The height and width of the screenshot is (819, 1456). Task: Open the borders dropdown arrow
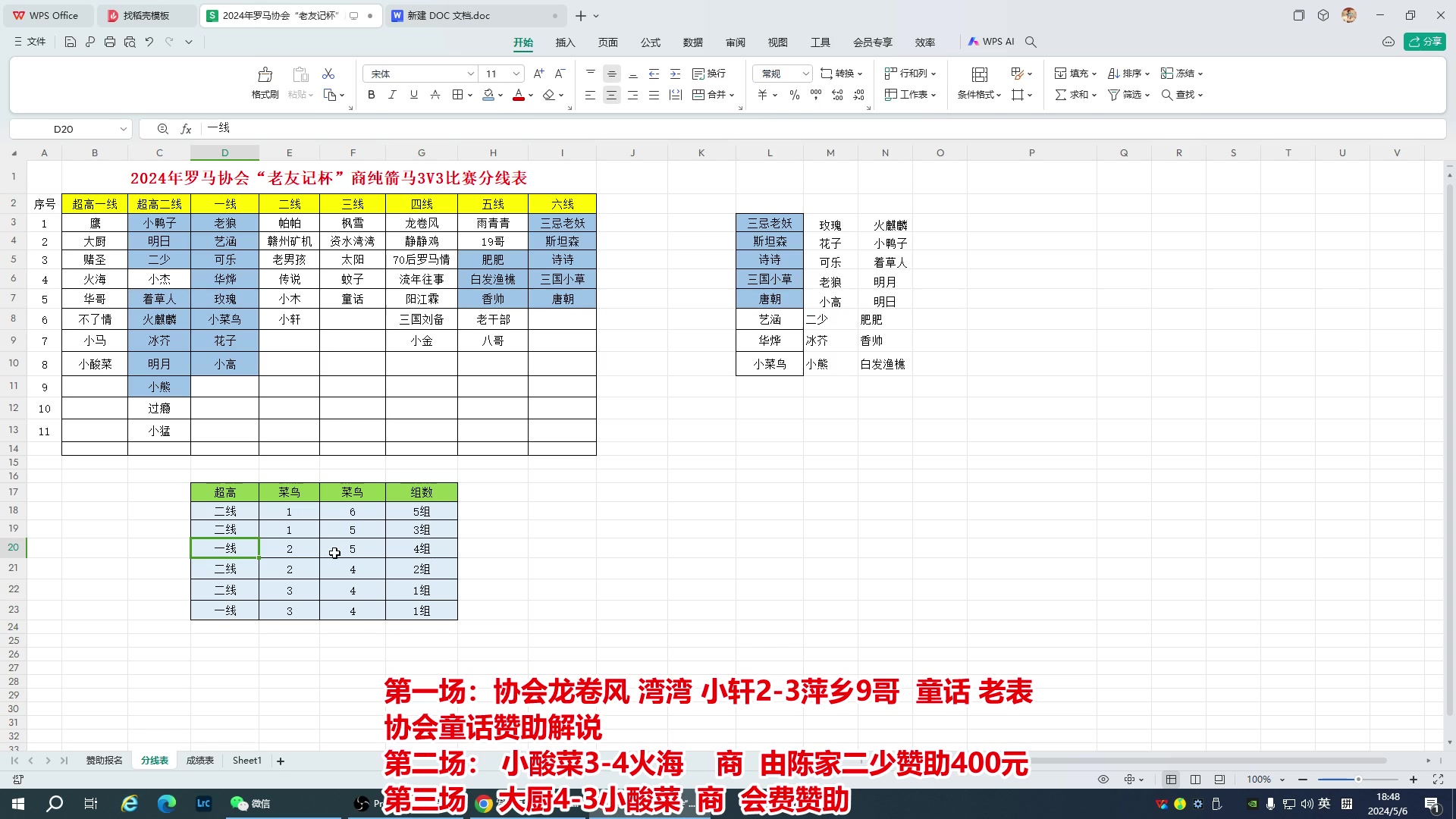[470, 95]
